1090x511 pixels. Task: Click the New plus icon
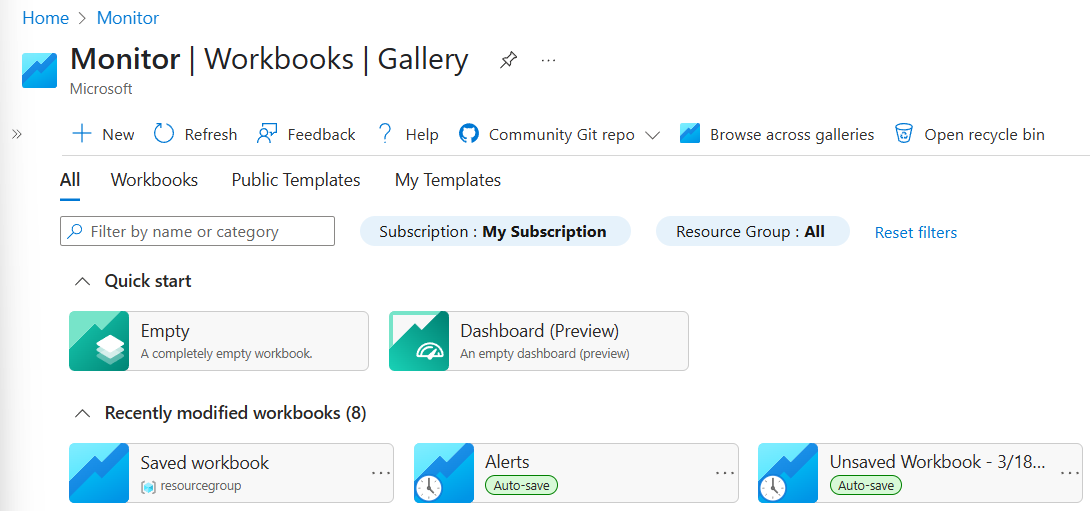[82, 134]
